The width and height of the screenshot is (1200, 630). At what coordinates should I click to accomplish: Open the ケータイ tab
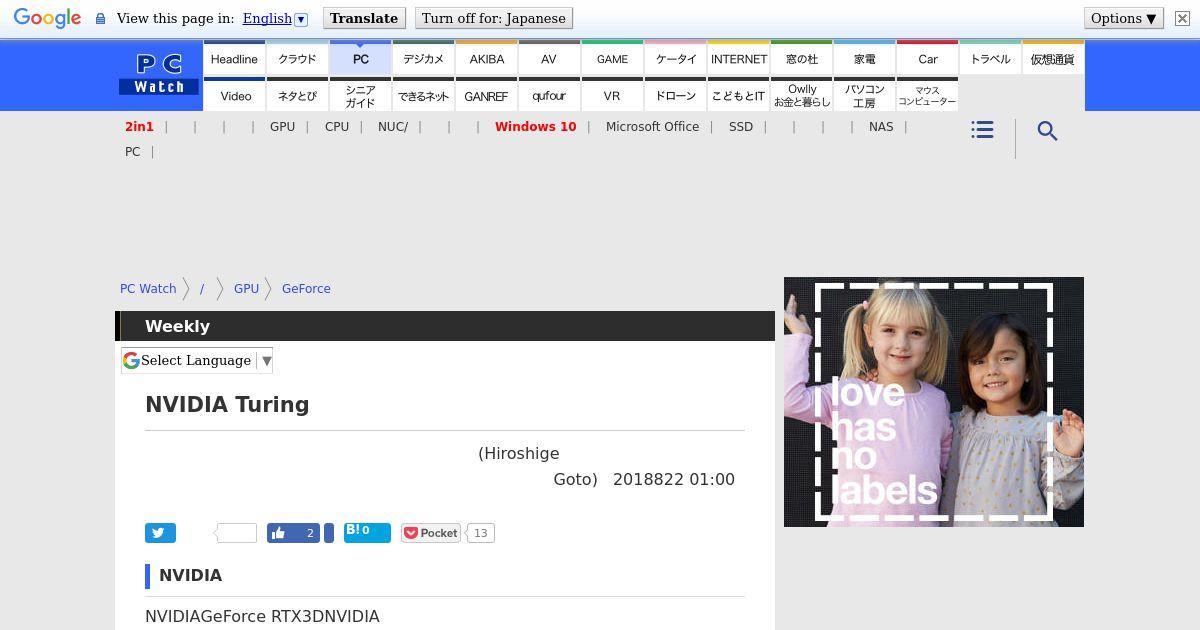(x=675, y=58)
